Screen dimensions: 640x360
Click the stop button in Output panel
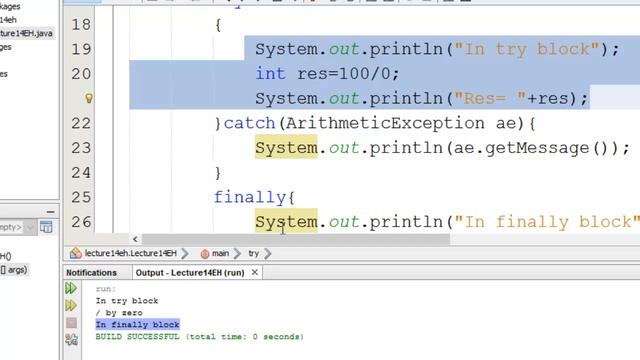point(71,323)
